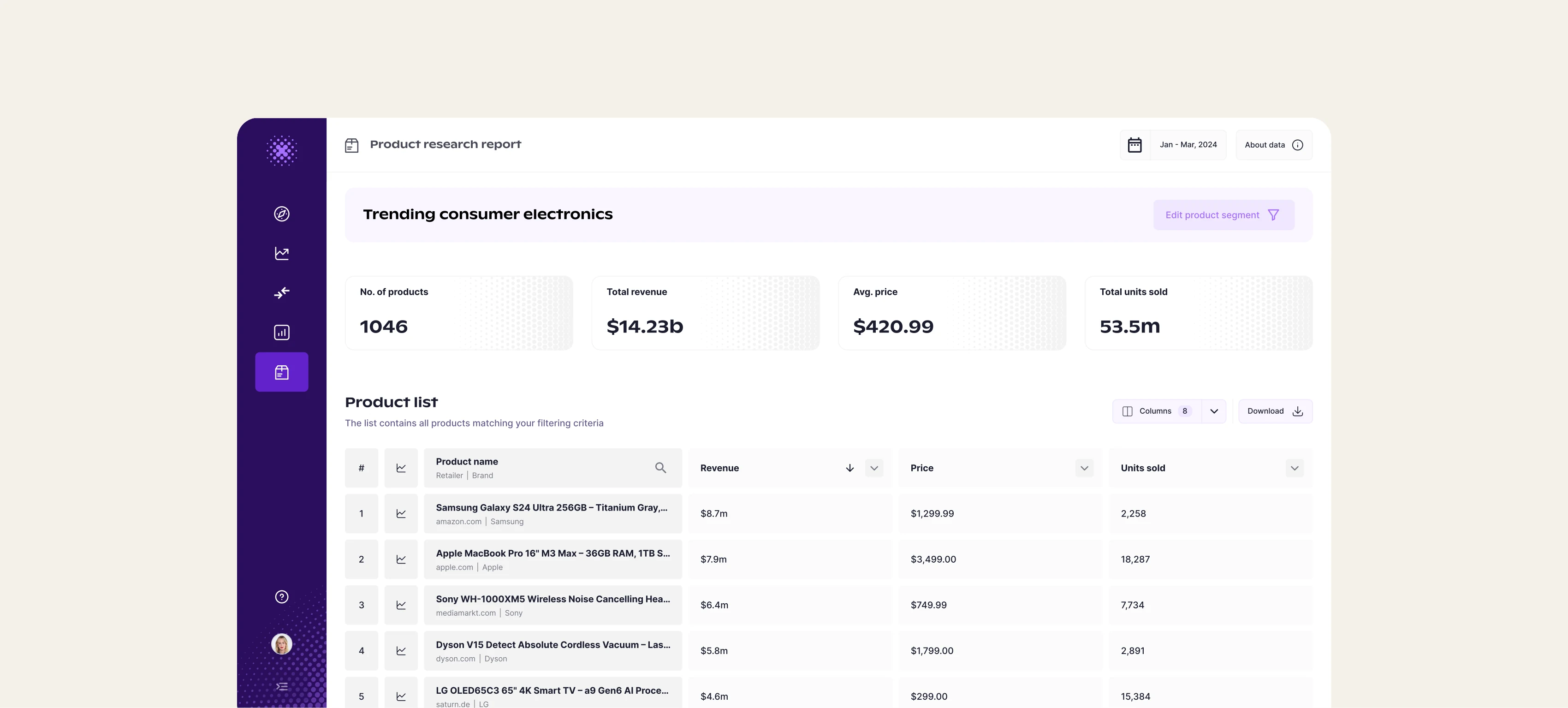Select the active product research sidebar icon
The image size is (1568, 708).
click(x=281, y=372)
